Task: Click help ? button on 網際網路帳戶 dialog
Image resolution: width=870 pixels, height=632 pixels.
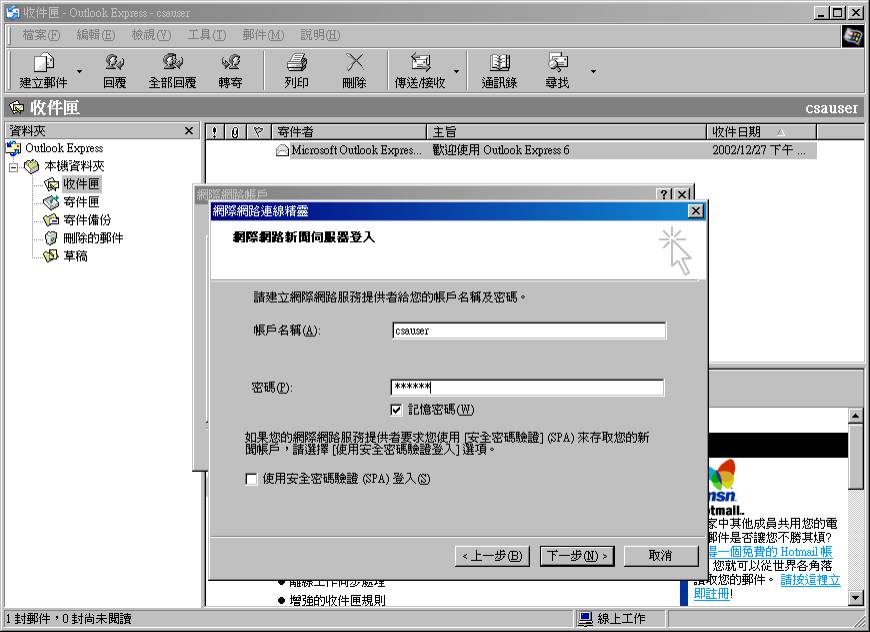Action: tap(664, 194)
